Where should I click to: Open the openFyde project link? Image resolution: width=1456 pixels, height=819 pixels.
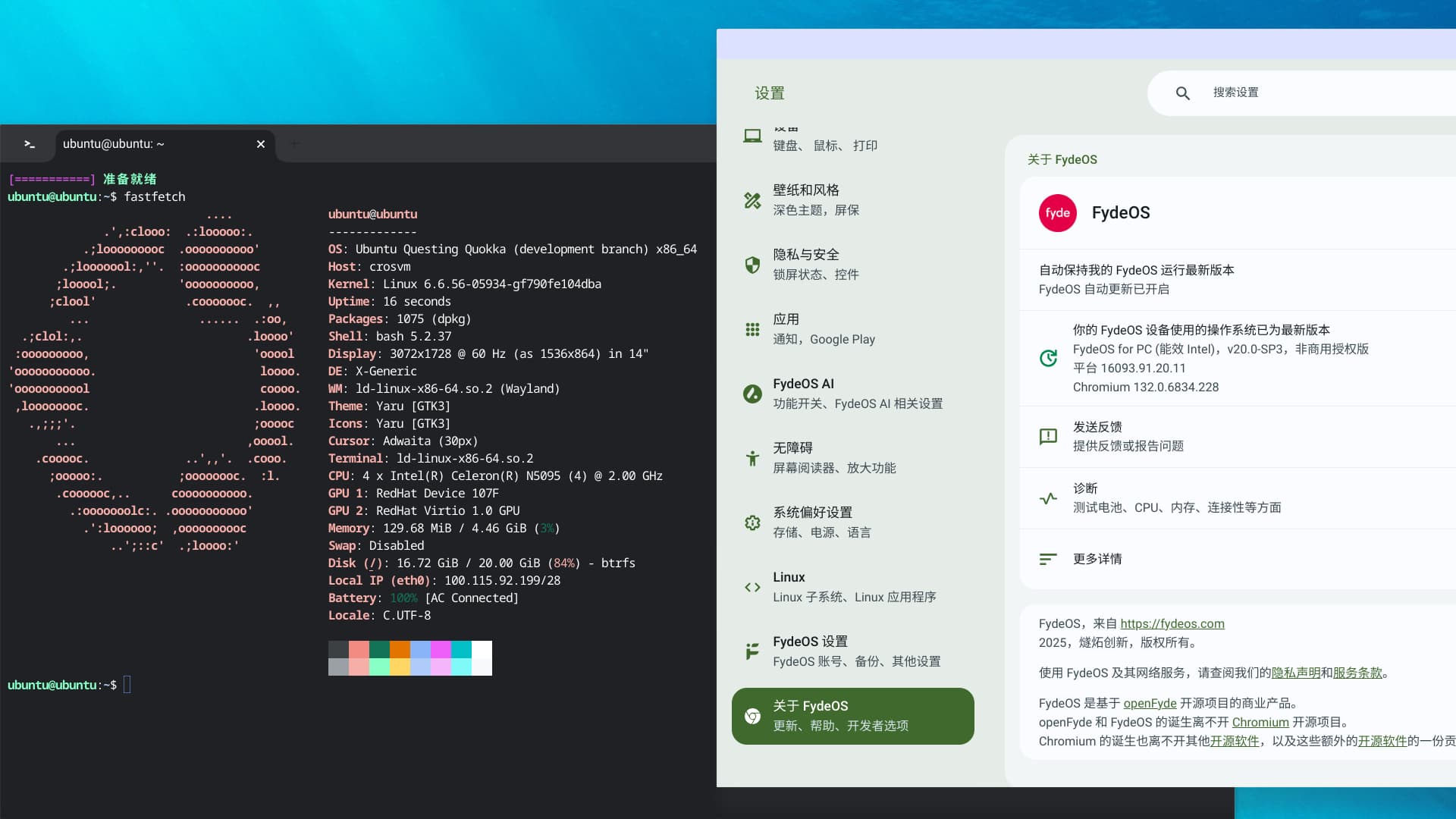pyautogui.click(x=1150, y=703)
